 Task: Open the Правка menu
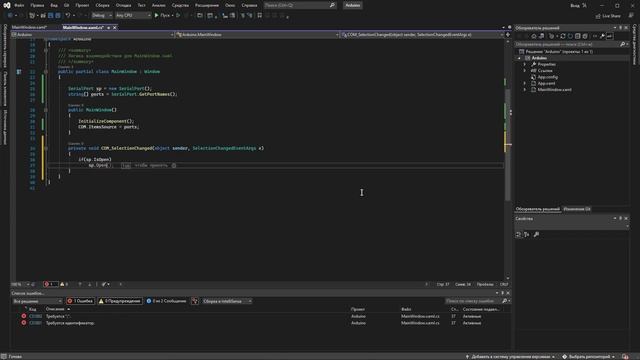(x=37, y=5)
